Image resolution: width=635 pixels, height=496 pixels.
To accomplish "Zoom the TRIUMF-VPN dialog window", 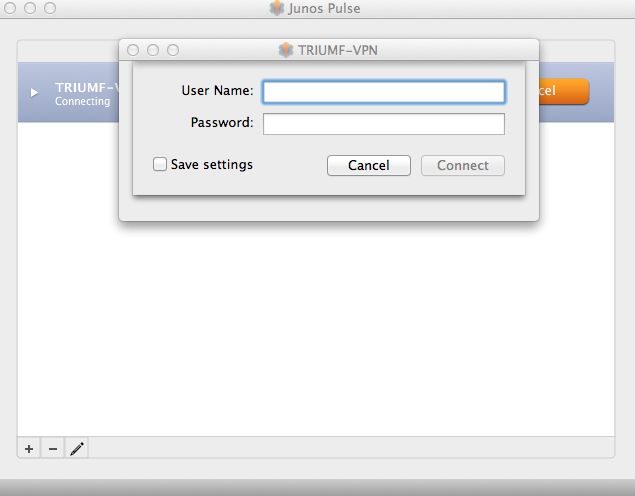I will click(x=173, y=49).
